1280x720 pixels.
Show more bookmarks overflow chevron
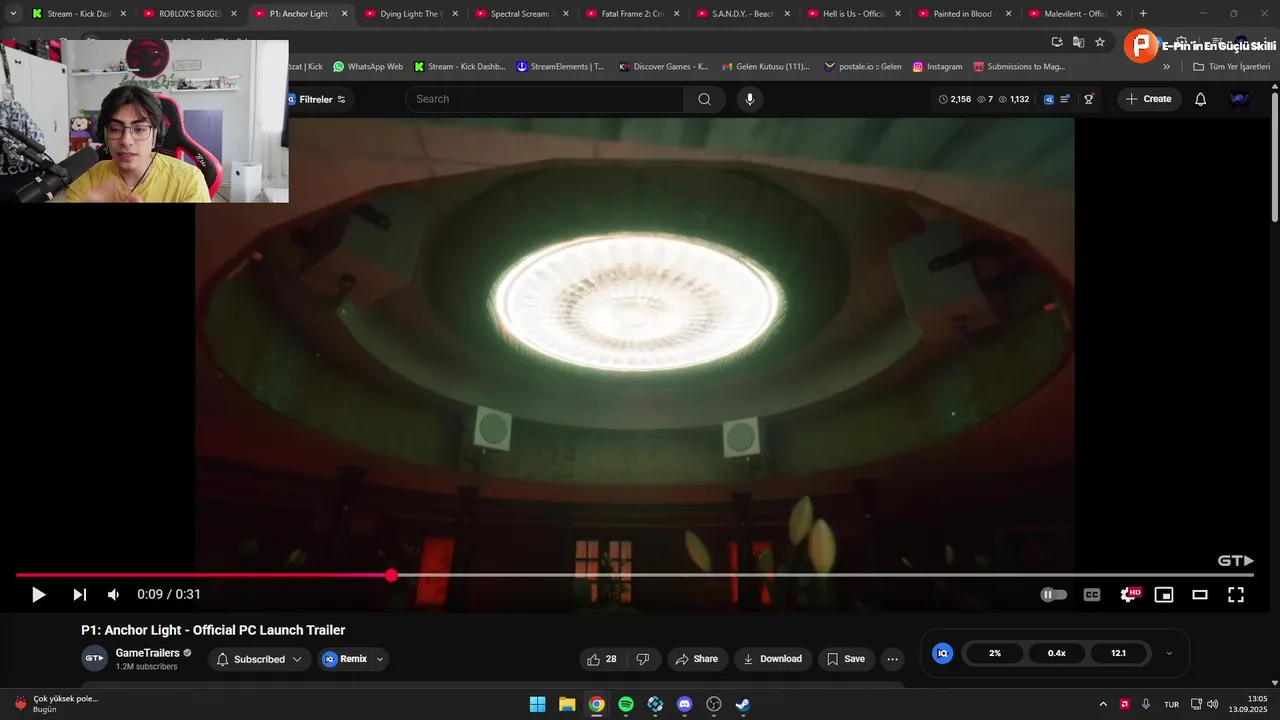point(1166,67)
